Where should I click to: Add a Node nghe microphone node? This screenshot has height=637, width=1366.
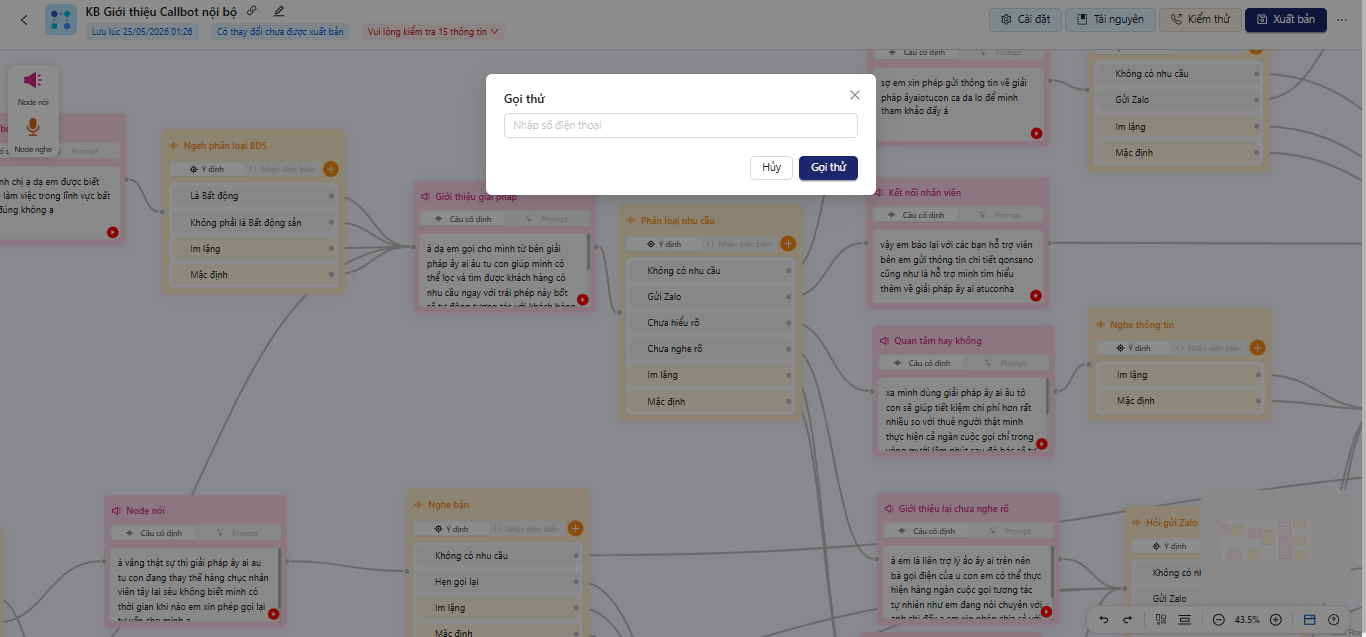point(33,133)
